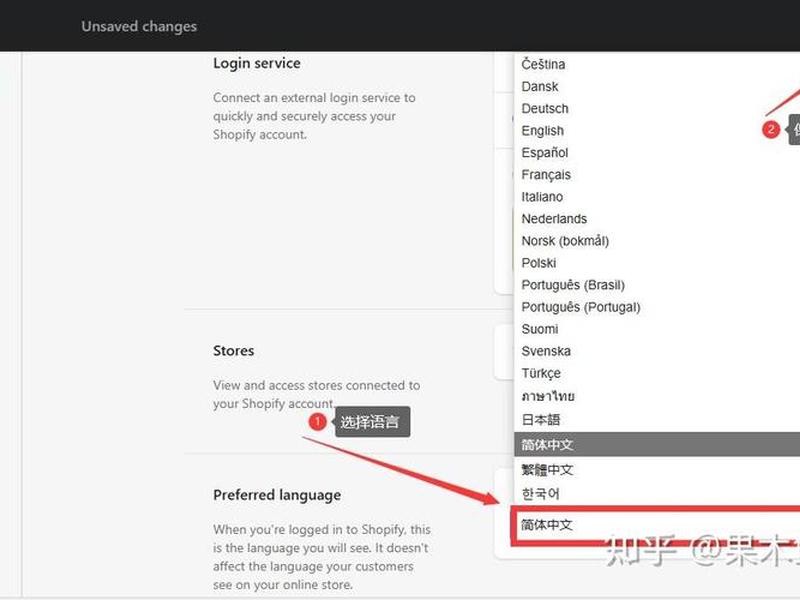Pick Nederlands from the dropdown
The image size is (800, 600).
pyautogui.click(x=657, y=219)
